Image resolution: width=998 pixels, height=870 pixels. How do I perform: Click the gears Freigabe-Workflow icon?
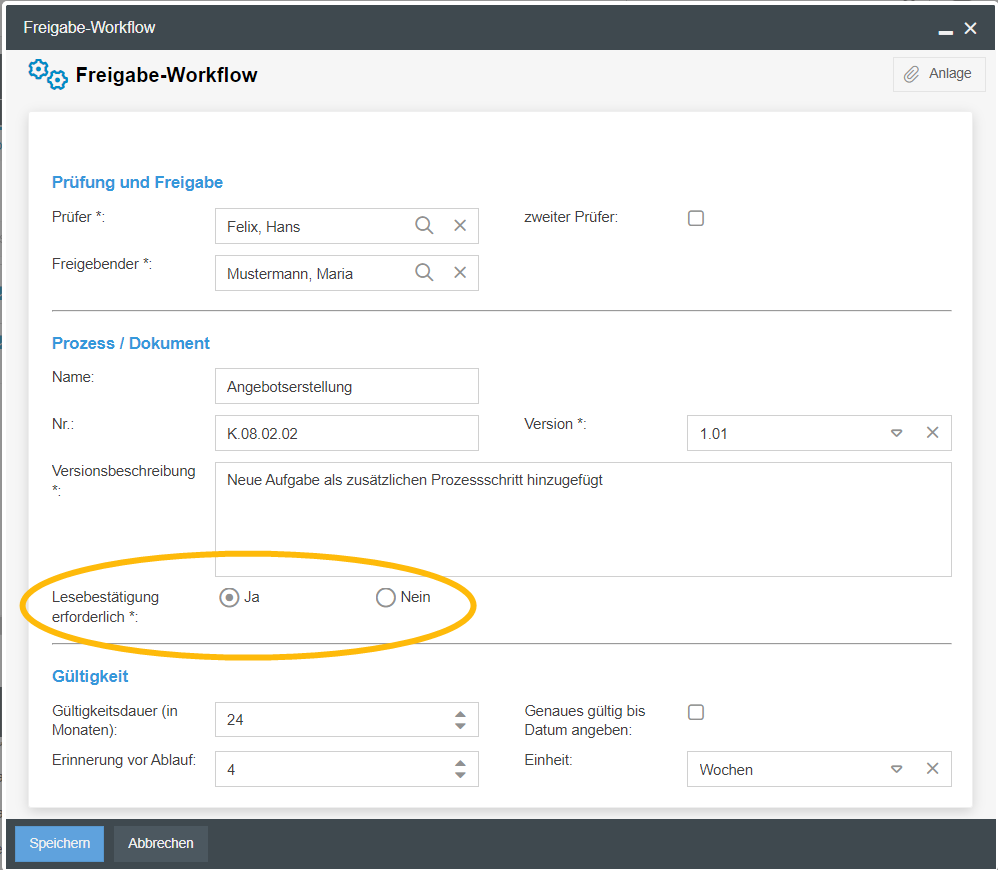click(48, 74)
